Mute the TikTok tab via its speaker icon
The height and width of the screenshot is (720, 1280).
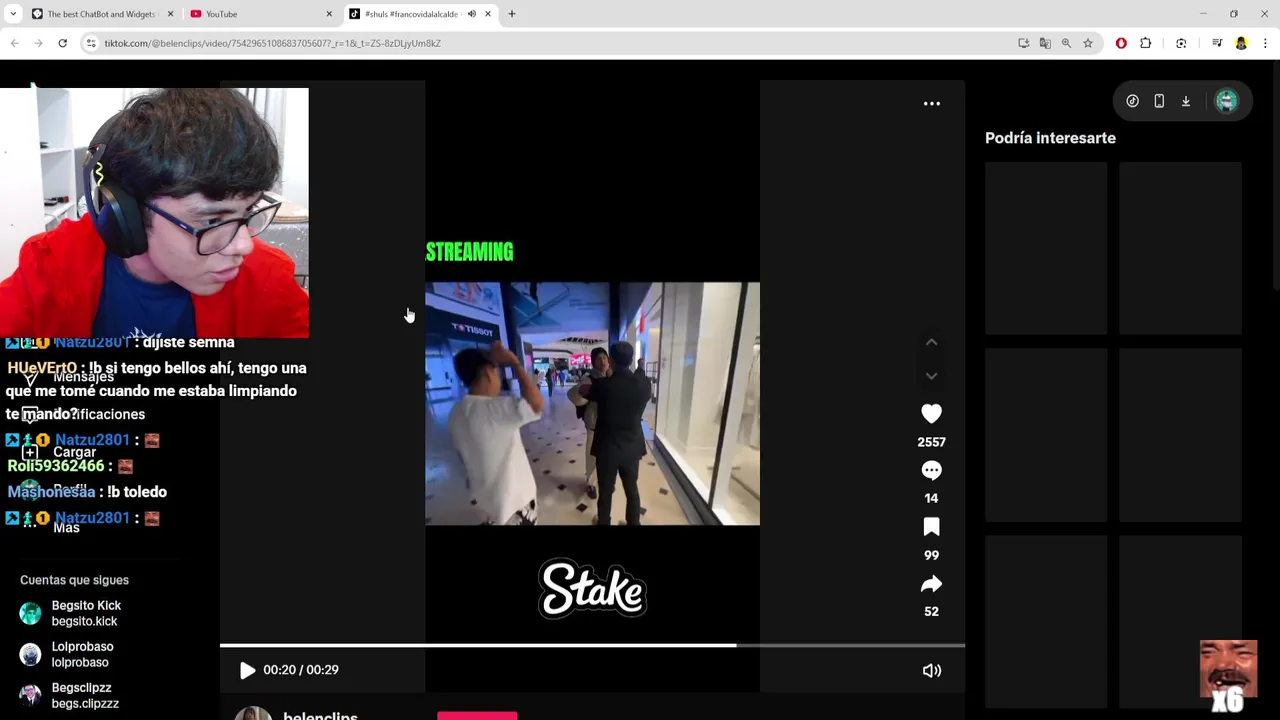[471, 14]
